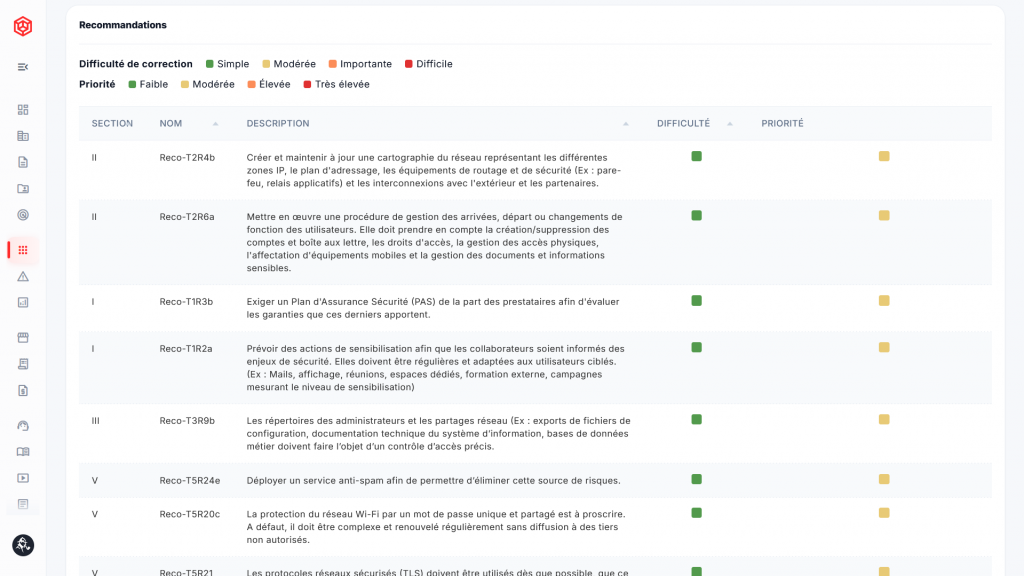Click green difficulty swatch for Reco-T1R3b
The width and height of the screenshot is (1024, 576).
click(x=697, y=301)
